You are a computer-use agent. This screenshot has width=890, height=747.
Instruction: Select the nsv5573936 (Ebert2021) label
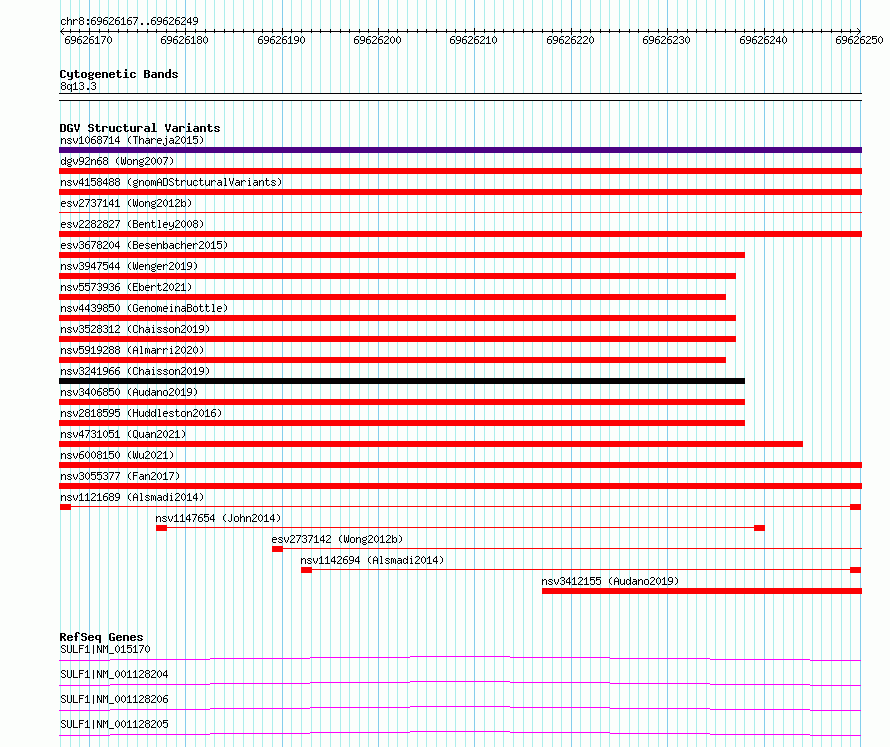126,287
